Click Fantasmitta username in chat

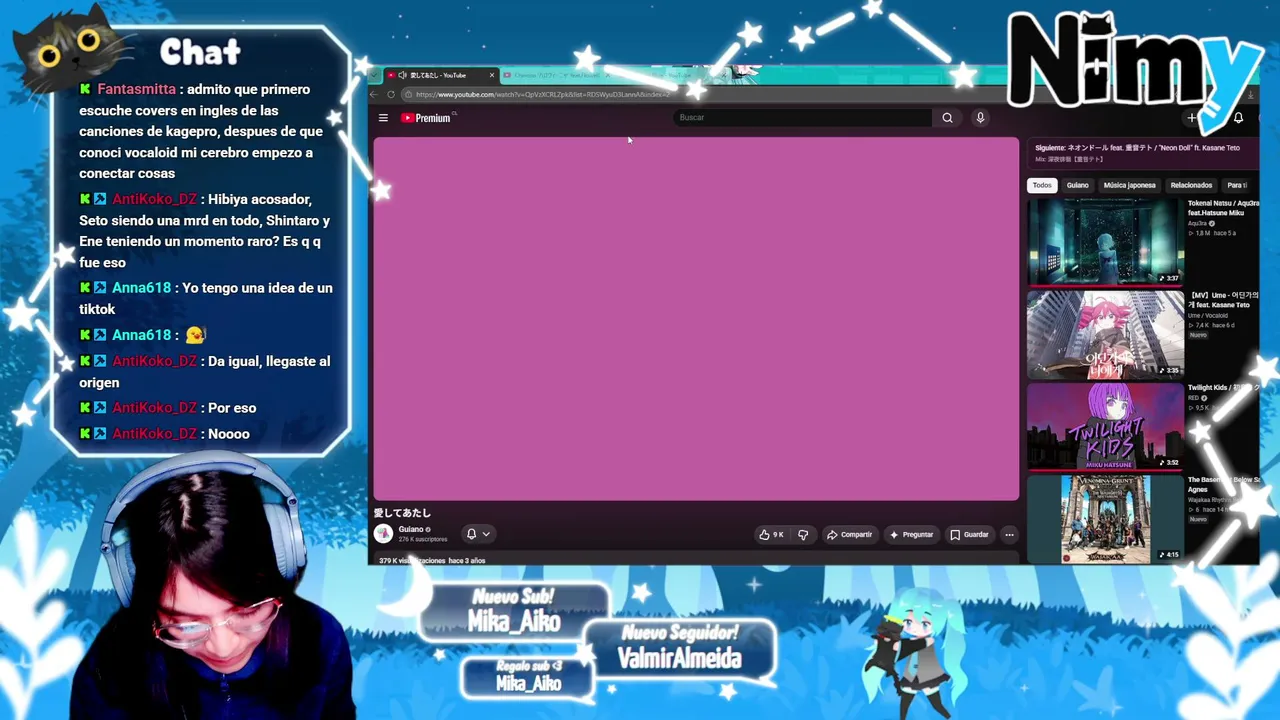137,89
